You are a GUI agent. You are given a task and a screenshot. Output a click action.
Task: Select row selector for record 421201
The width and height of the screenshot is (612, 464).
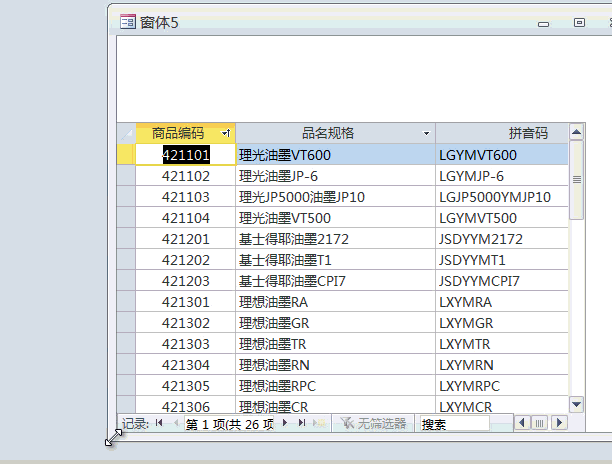(126, 239)
